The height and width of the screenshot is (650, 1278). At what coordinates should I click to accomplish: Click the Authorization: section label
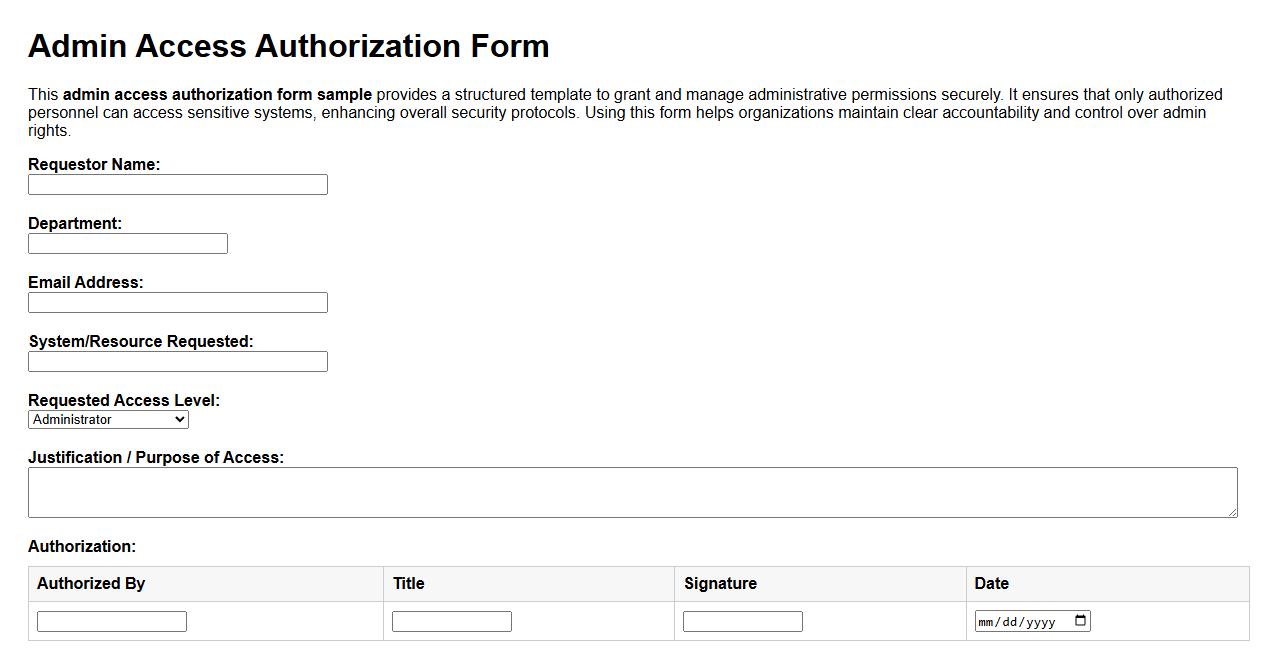click(81, 546)
